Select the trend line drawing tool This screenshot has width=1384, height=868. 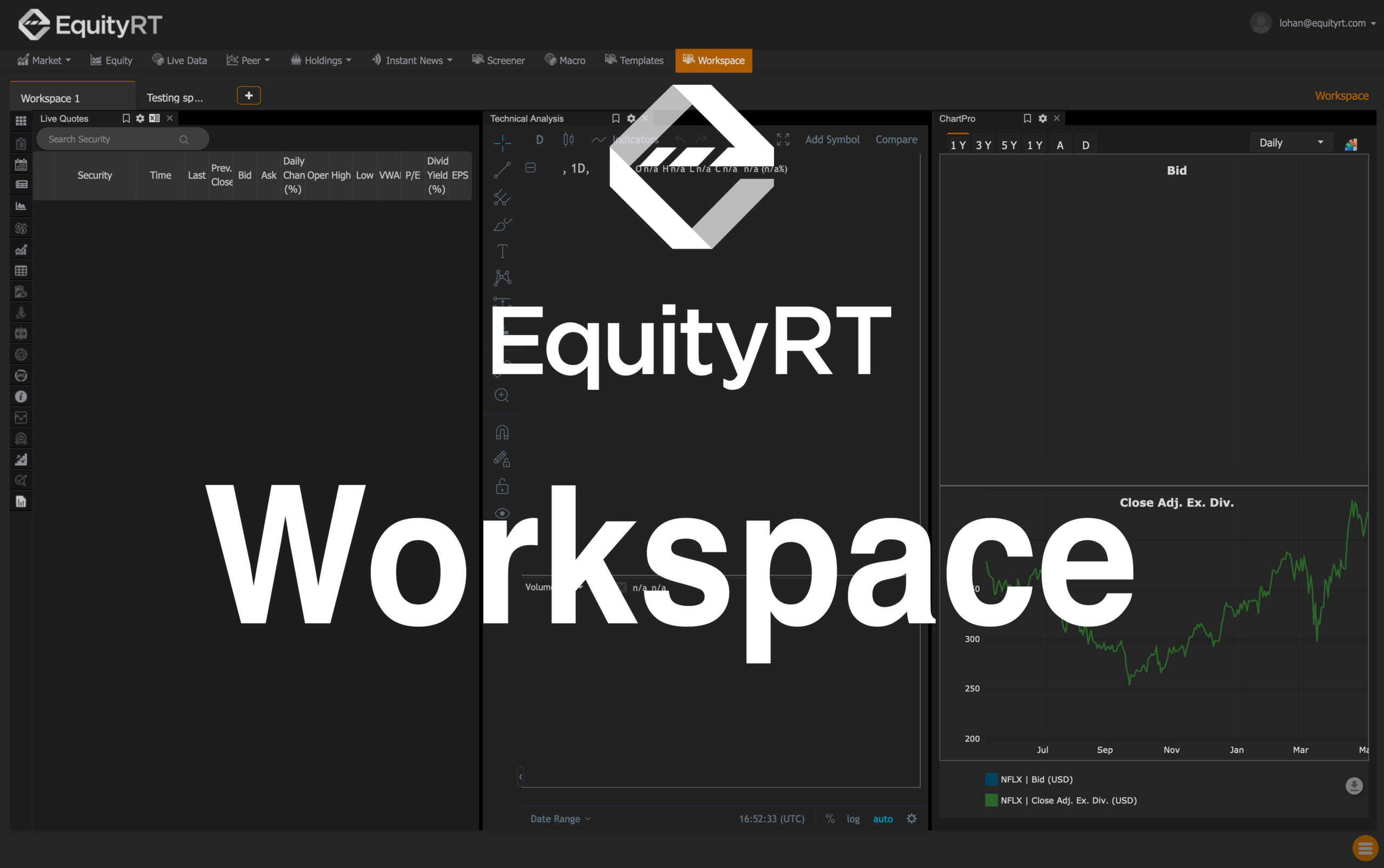502,170
